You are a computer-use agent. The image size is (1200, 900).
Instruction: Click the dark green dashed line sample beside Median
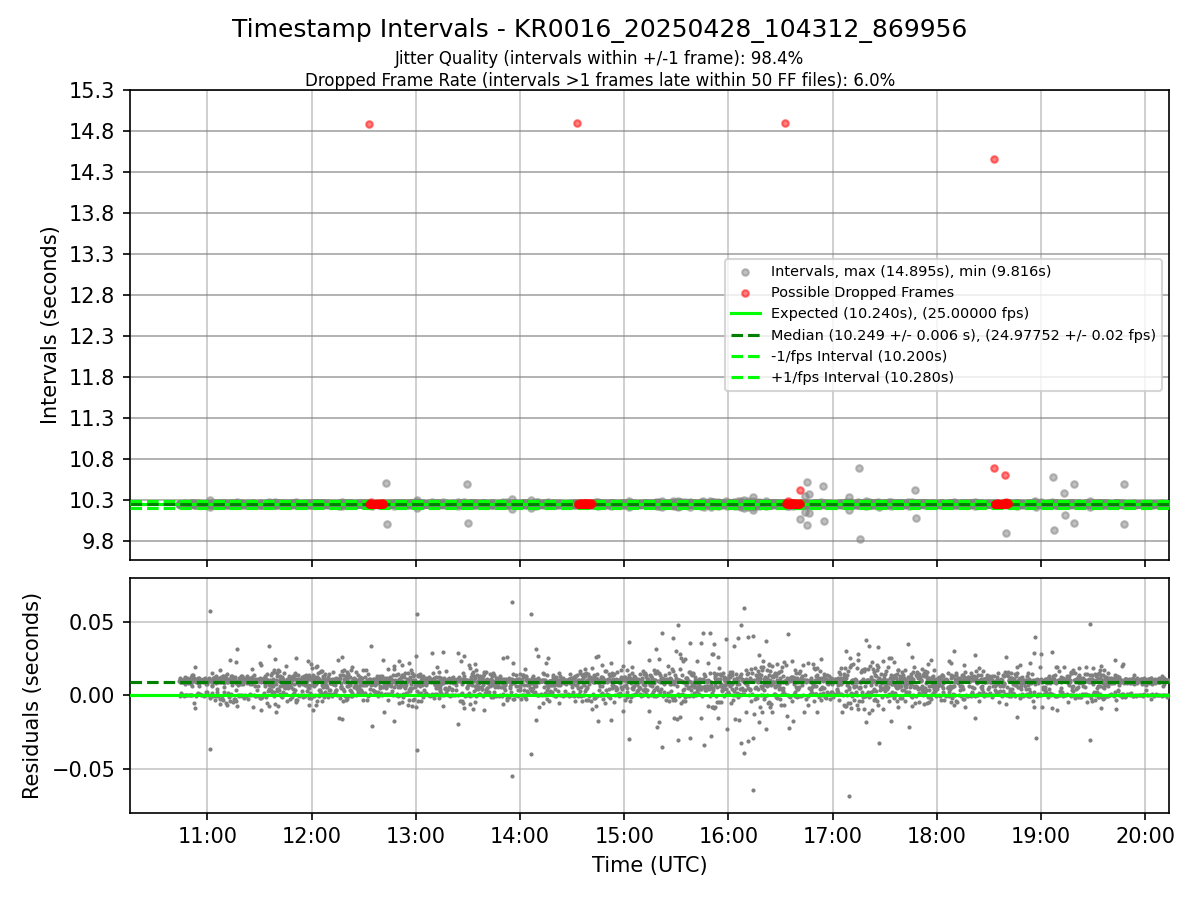tap(746, 335)
